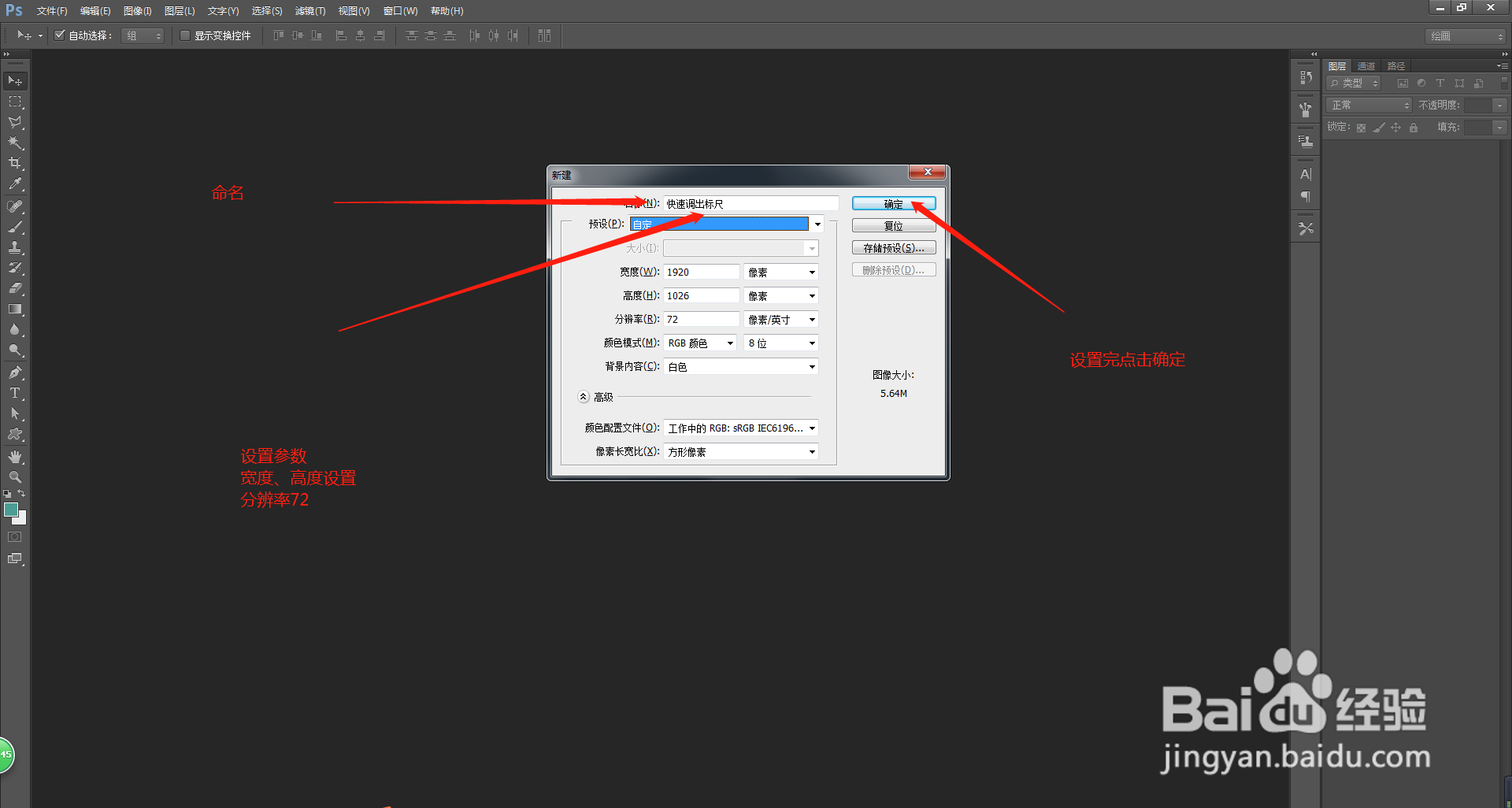This screenshot has width=1512, height=808.
Task: Open the 8 位 bit depth dropdown
Action: (780, 343)
